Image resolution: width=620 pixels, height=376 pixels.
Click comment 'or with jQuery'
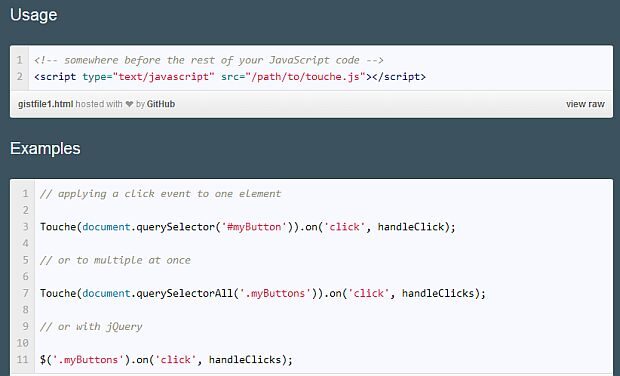pyautogui.click(x=91, y=327)
